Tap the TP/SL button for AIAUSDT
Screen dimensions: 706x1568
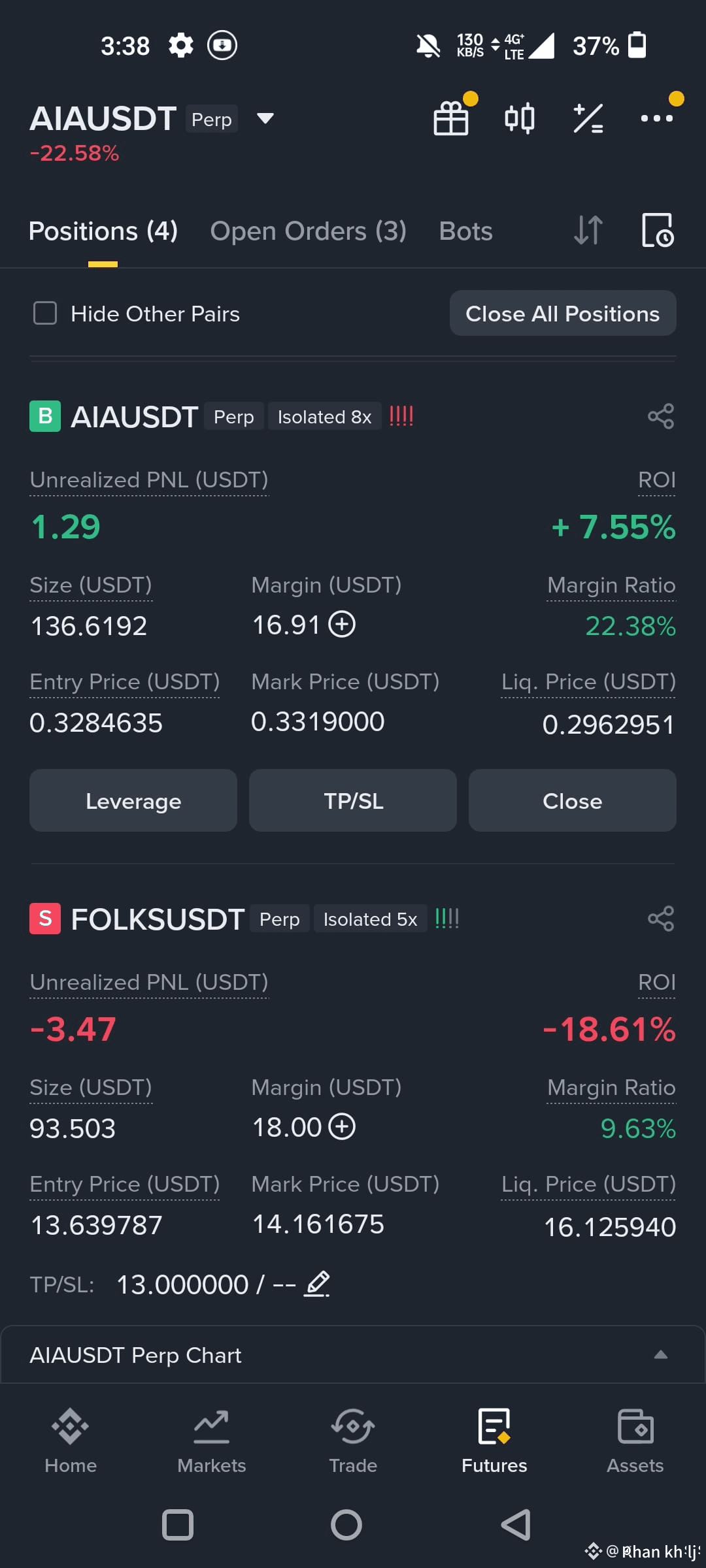click(x=353, y=800)
